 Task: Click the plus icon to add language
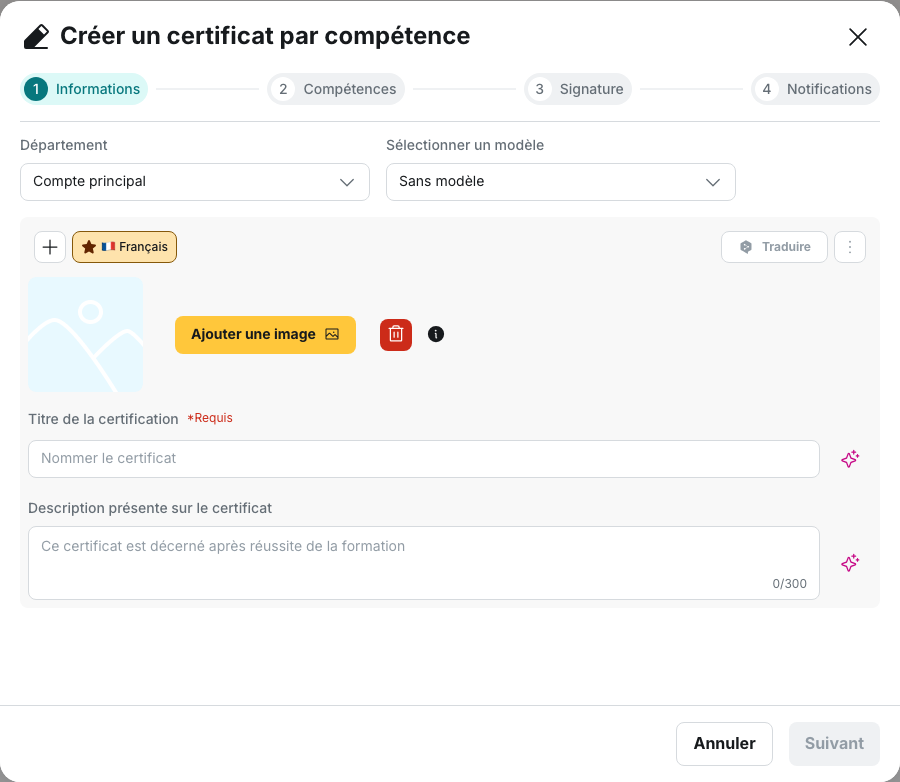point(50,247)
